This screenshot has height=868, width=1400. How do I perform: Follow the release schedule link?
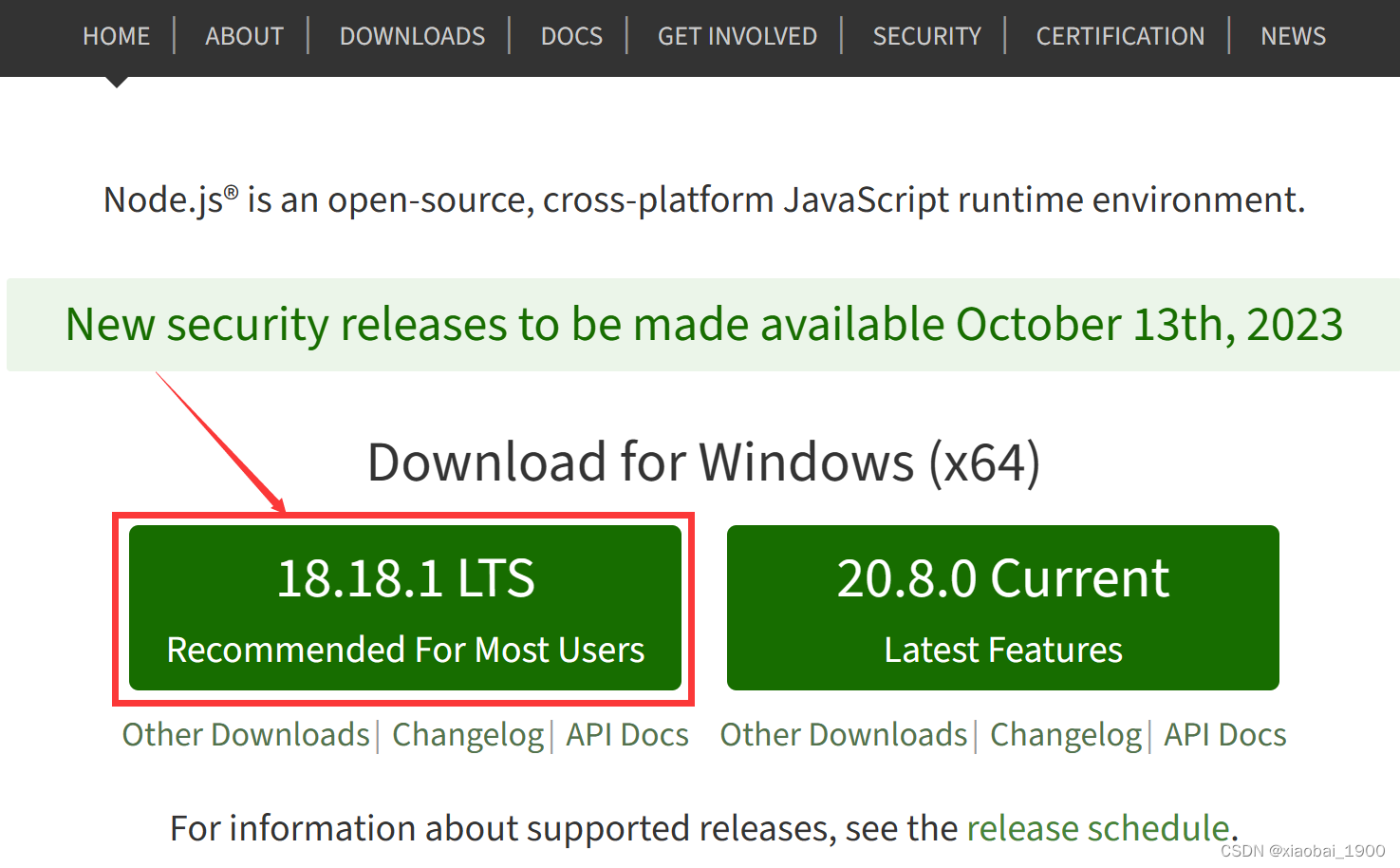coord(1098,828)
